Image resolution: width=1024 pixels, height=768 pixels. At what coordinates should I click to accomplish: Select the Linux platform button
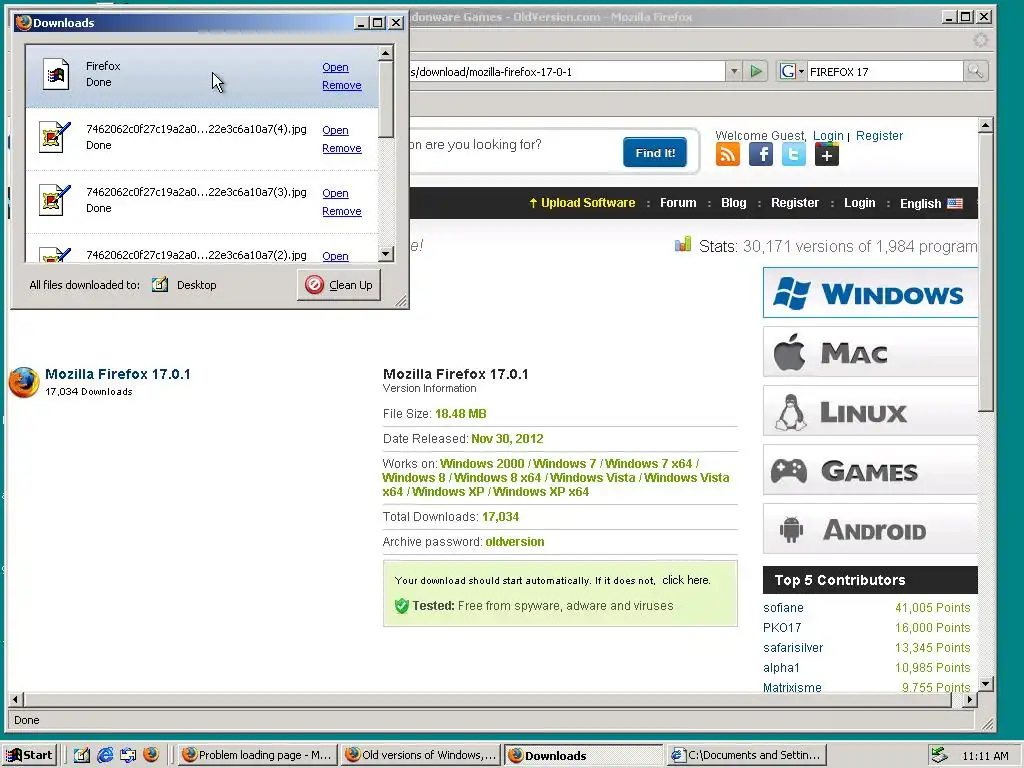coord(871,411)
